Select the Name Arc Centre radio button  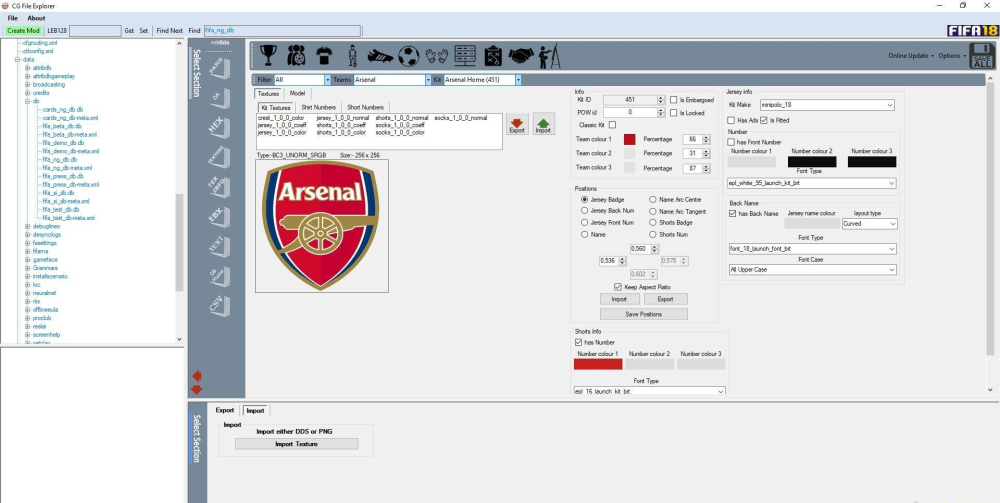coord(652,200)
